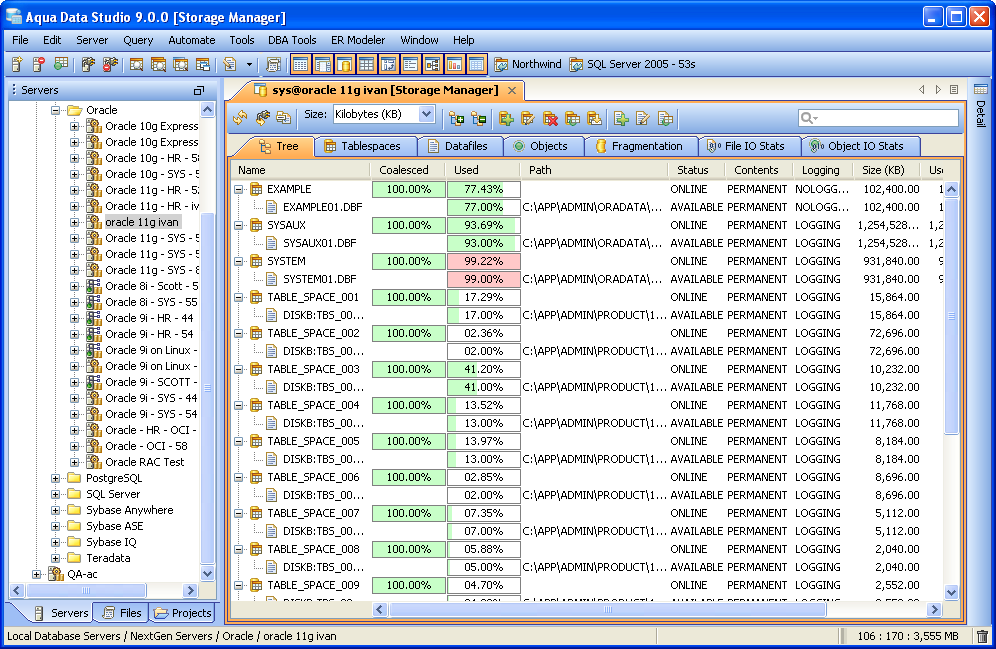This screenshot has width=996, height=649.
Task: Collapse the SYSTEM tablespace node
Action: 239,261
